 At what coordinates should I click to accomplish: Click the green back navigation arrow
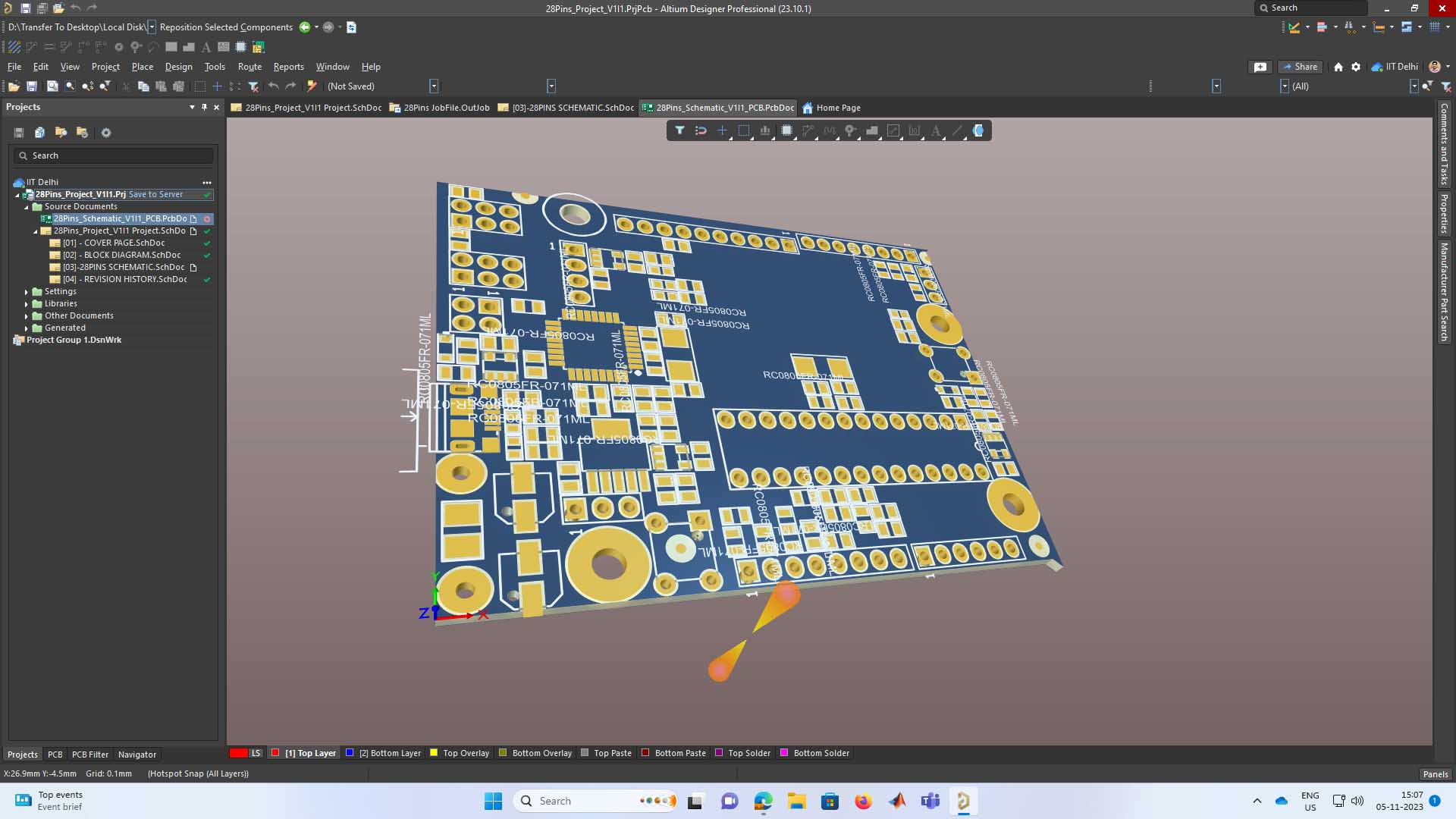304,27
